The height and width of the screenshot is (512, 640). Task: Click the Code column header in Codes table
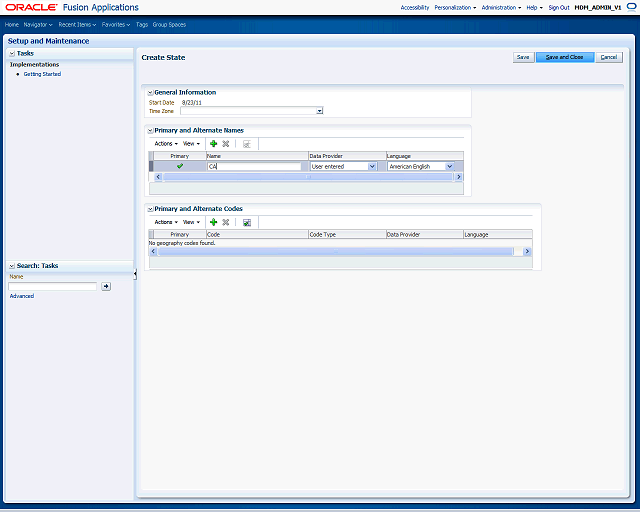[x=257, y=234]
